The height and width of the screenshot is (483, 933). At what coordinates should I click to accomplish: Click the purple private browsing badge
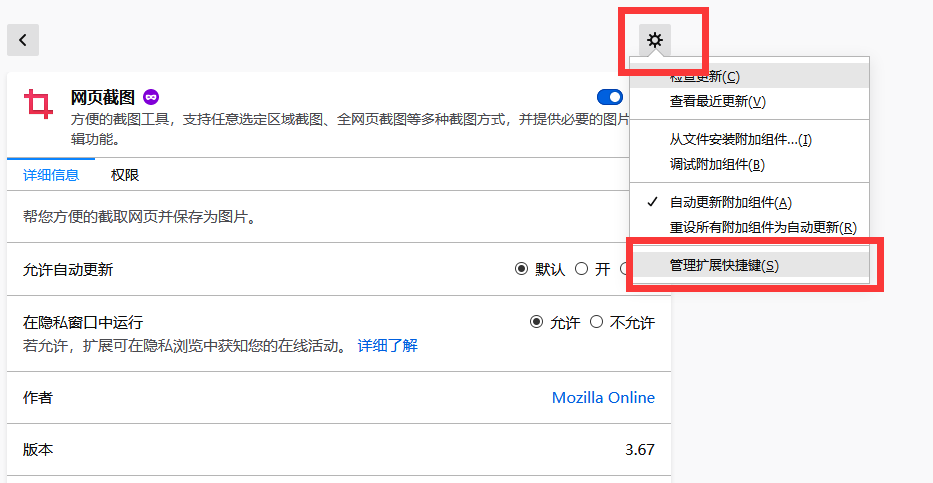pos(151,96)
